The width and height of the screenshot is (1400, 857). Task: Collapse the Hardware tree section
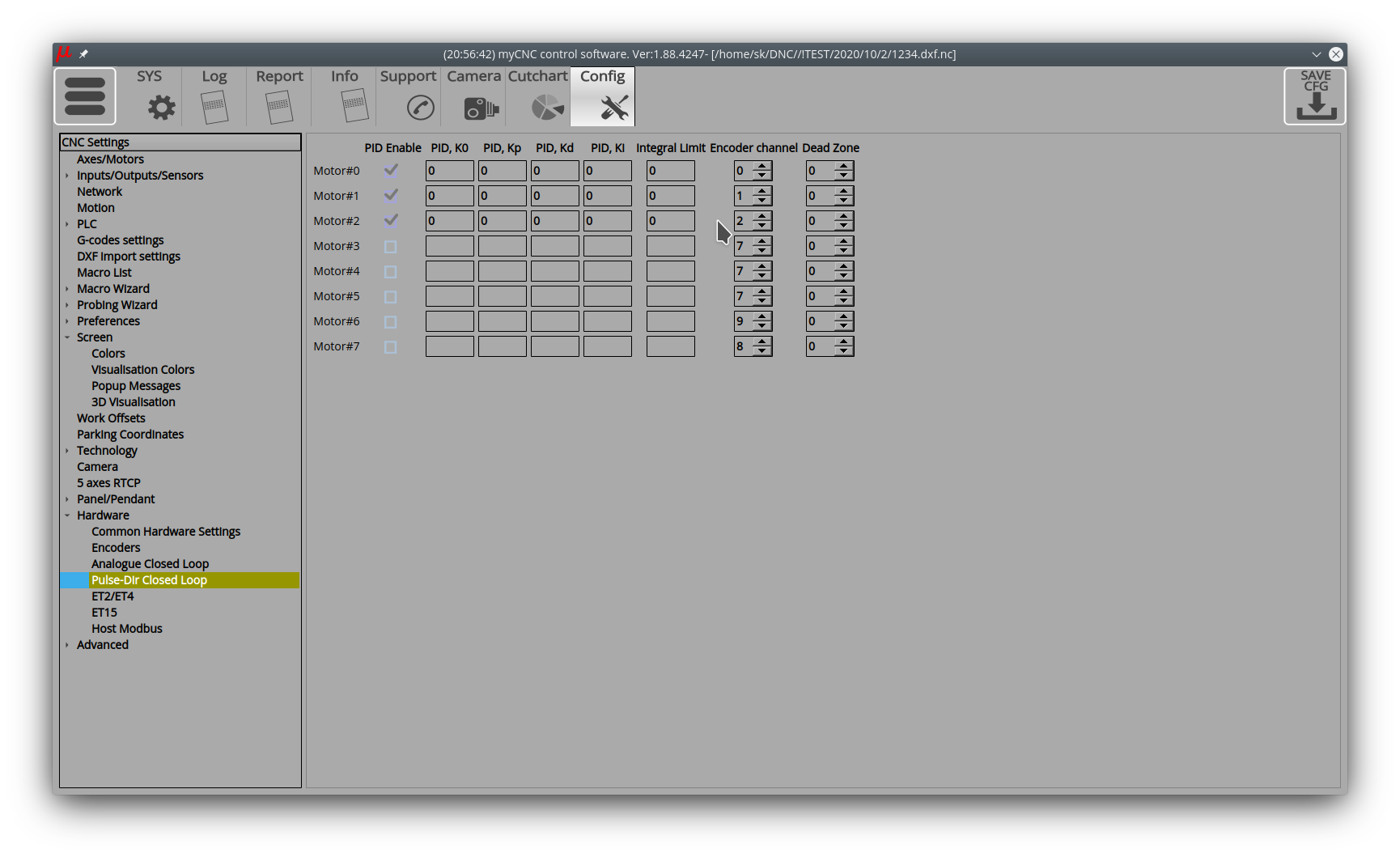[67, 515]
